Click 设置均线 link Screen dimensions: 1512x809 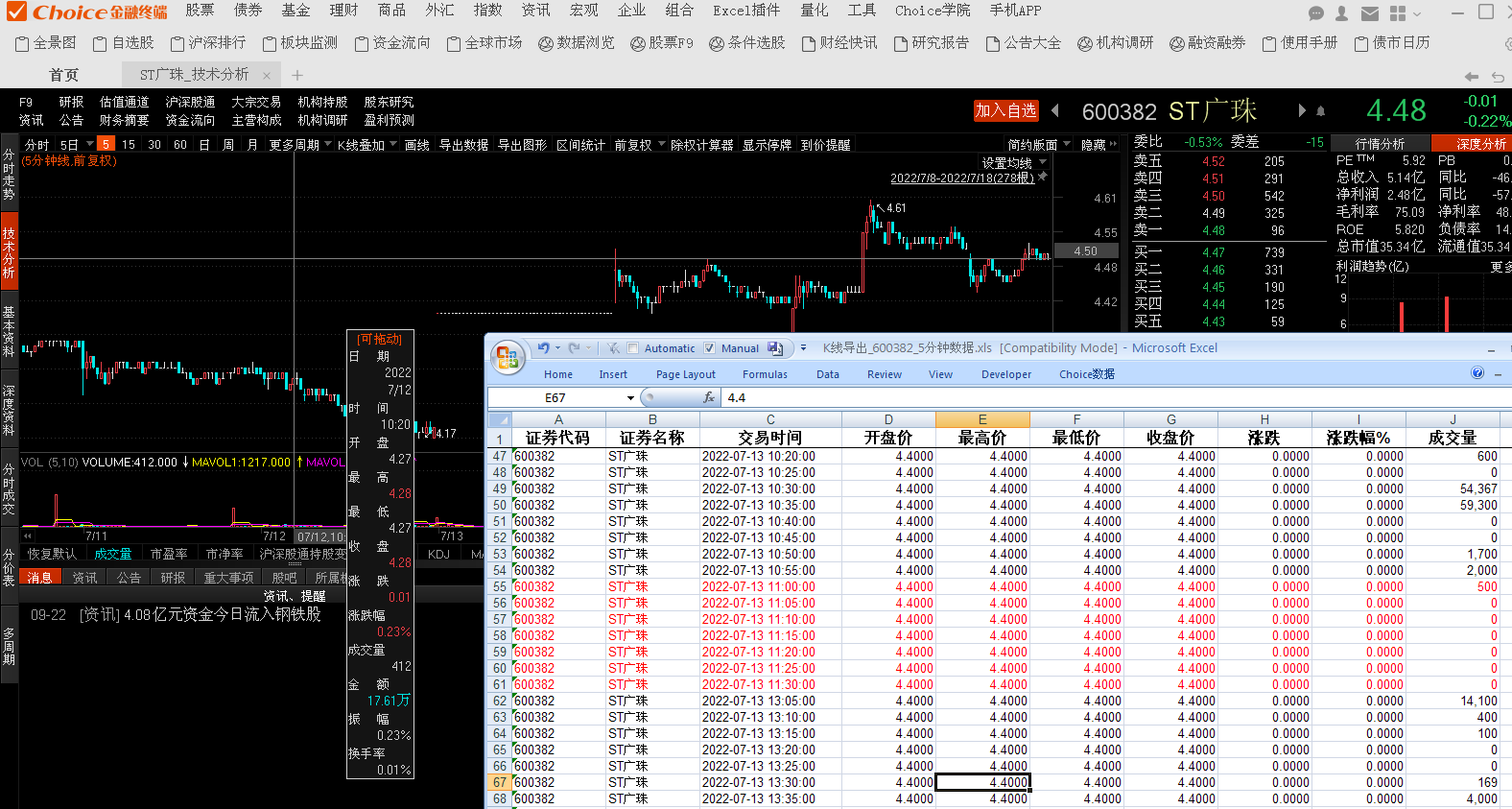(1006, 163)
